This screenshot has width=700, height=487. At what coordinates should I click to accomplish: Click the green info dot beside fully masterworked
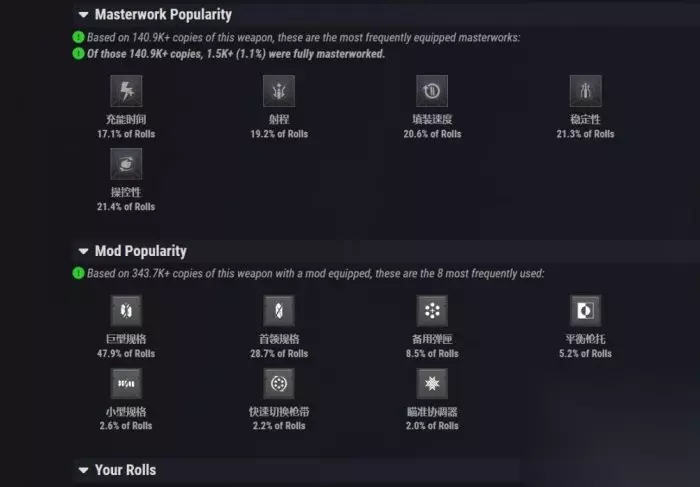pos(78,53)
